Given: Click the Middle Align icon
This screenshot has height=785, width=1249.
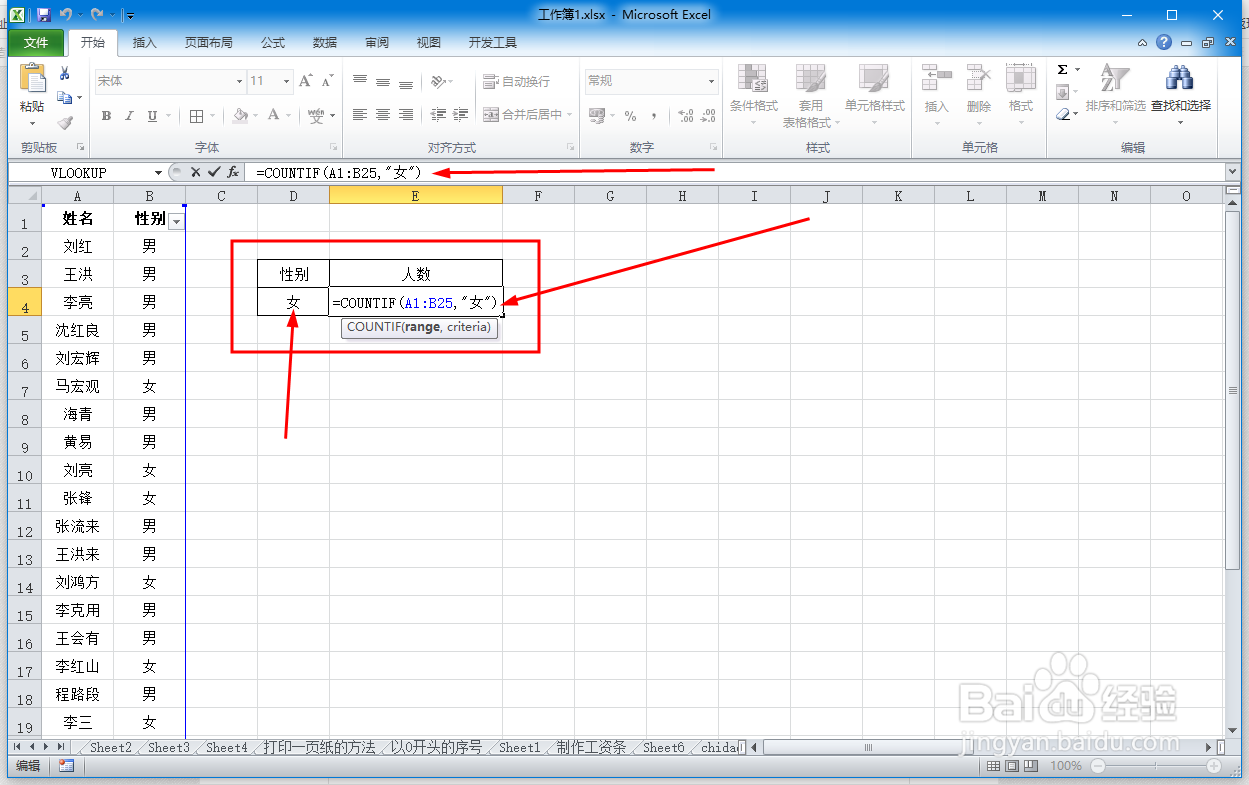Looking at the screenshot, I should [x=383, y=81].
